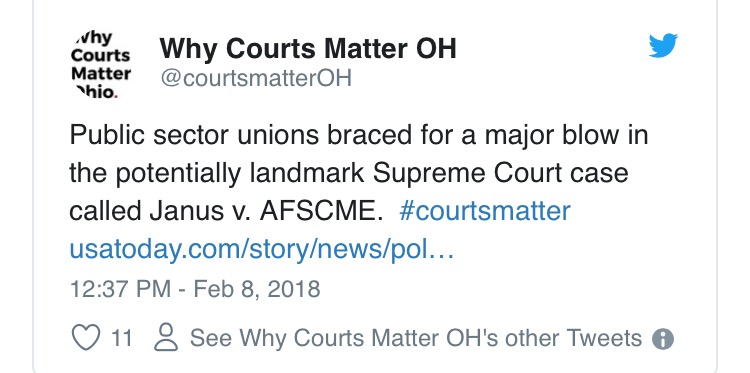Click the person silhouette icon
The height and width of the screenshot is (373, 750).
tap(166, 338)
